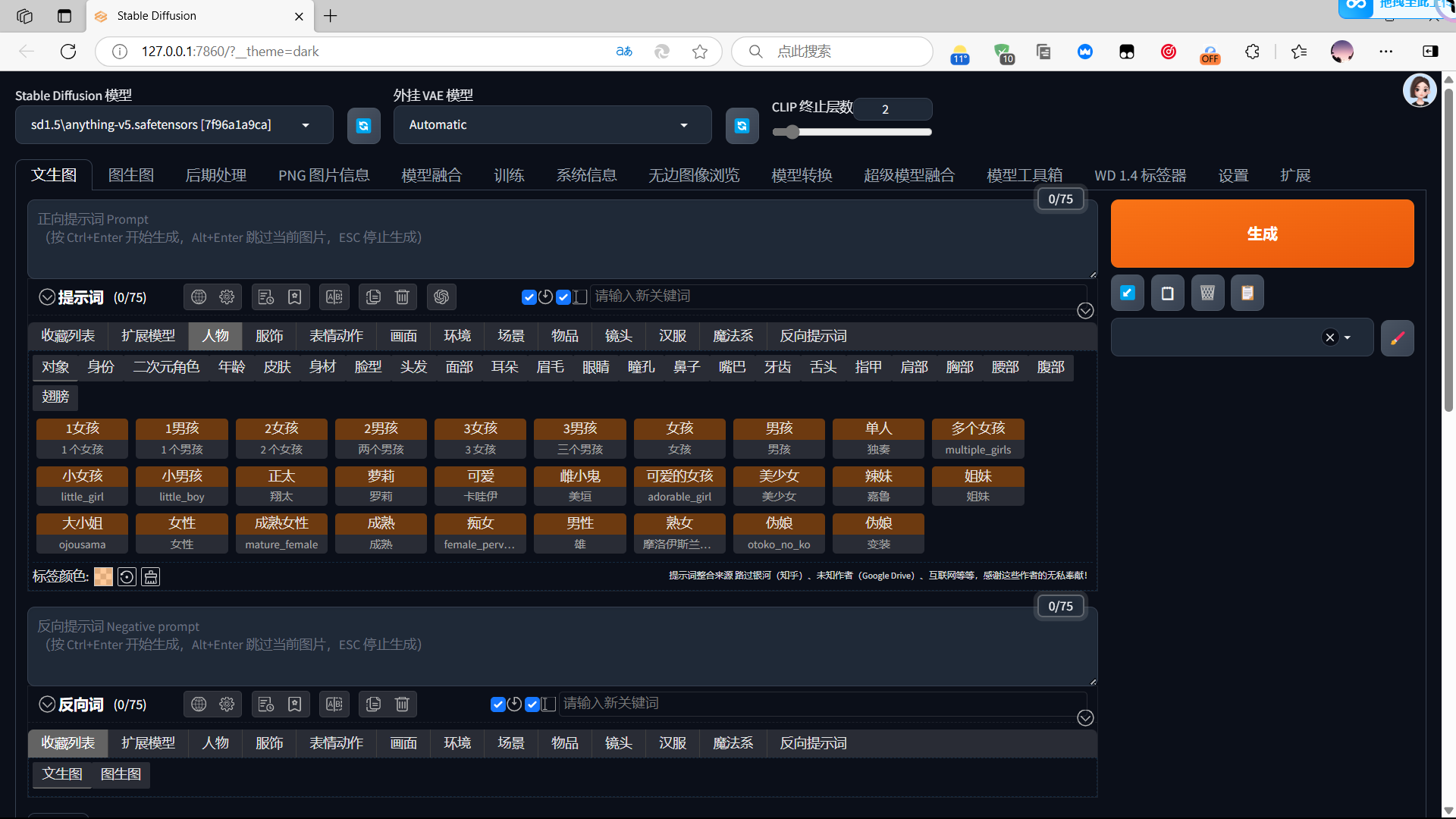Click the prompt 请输入新关键词 input field

tap(838, 297)
